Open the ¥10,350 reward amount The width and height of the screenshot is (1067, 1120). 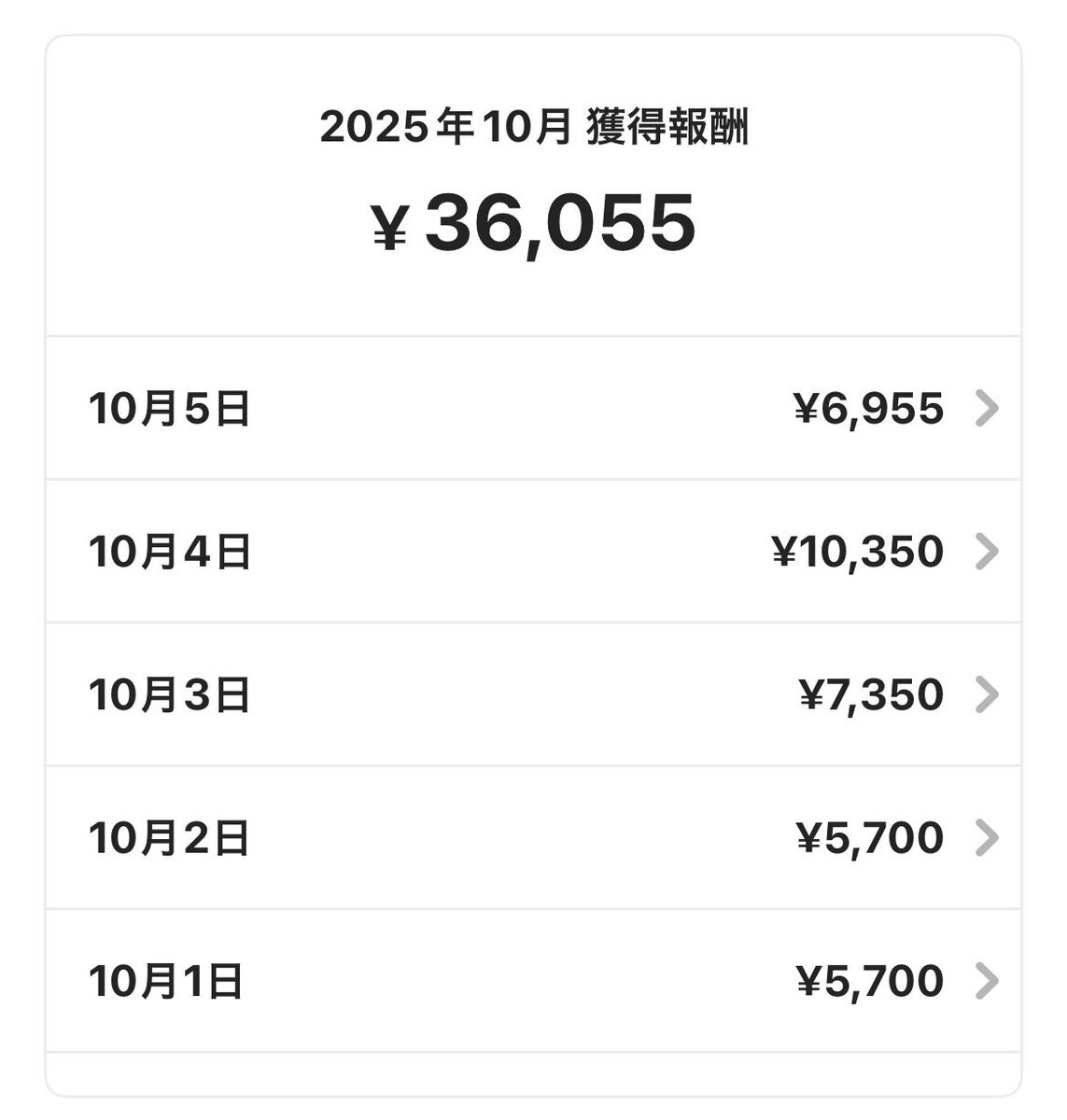click(857, 552)
